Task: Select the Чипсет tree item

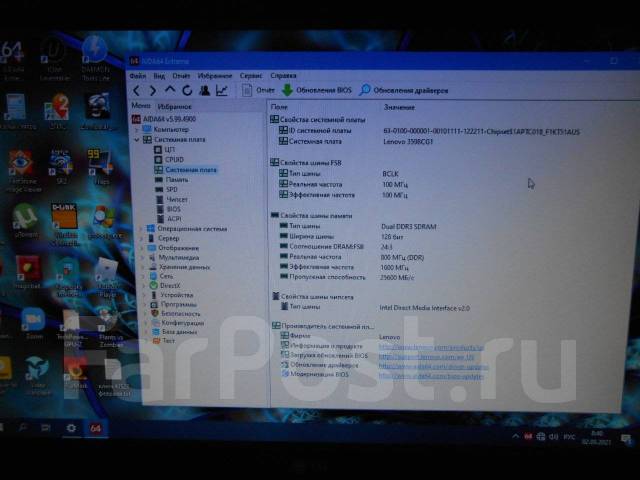Action: coord(172,200)
